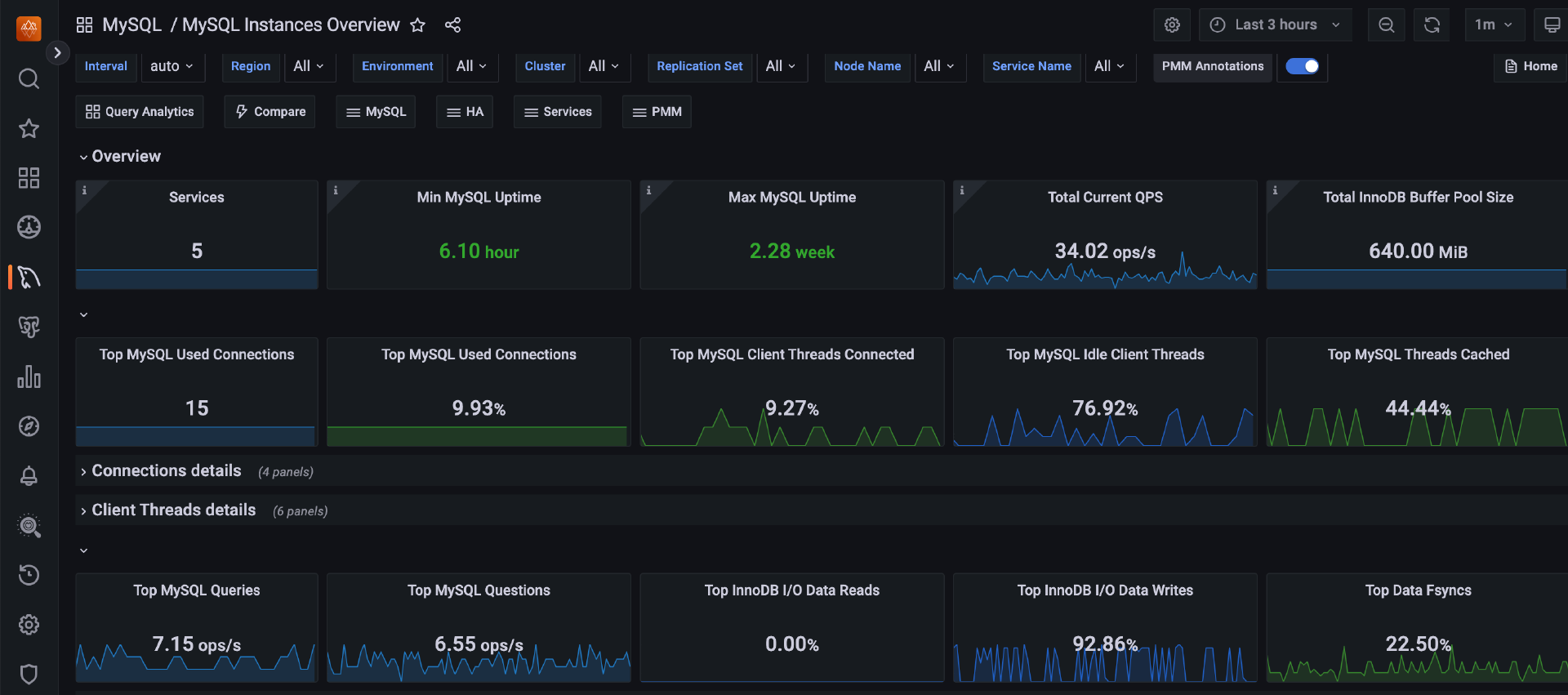This screenshot has width=1568, height=695.
Task: Open the HA menu
Action: tap(465, 112)
